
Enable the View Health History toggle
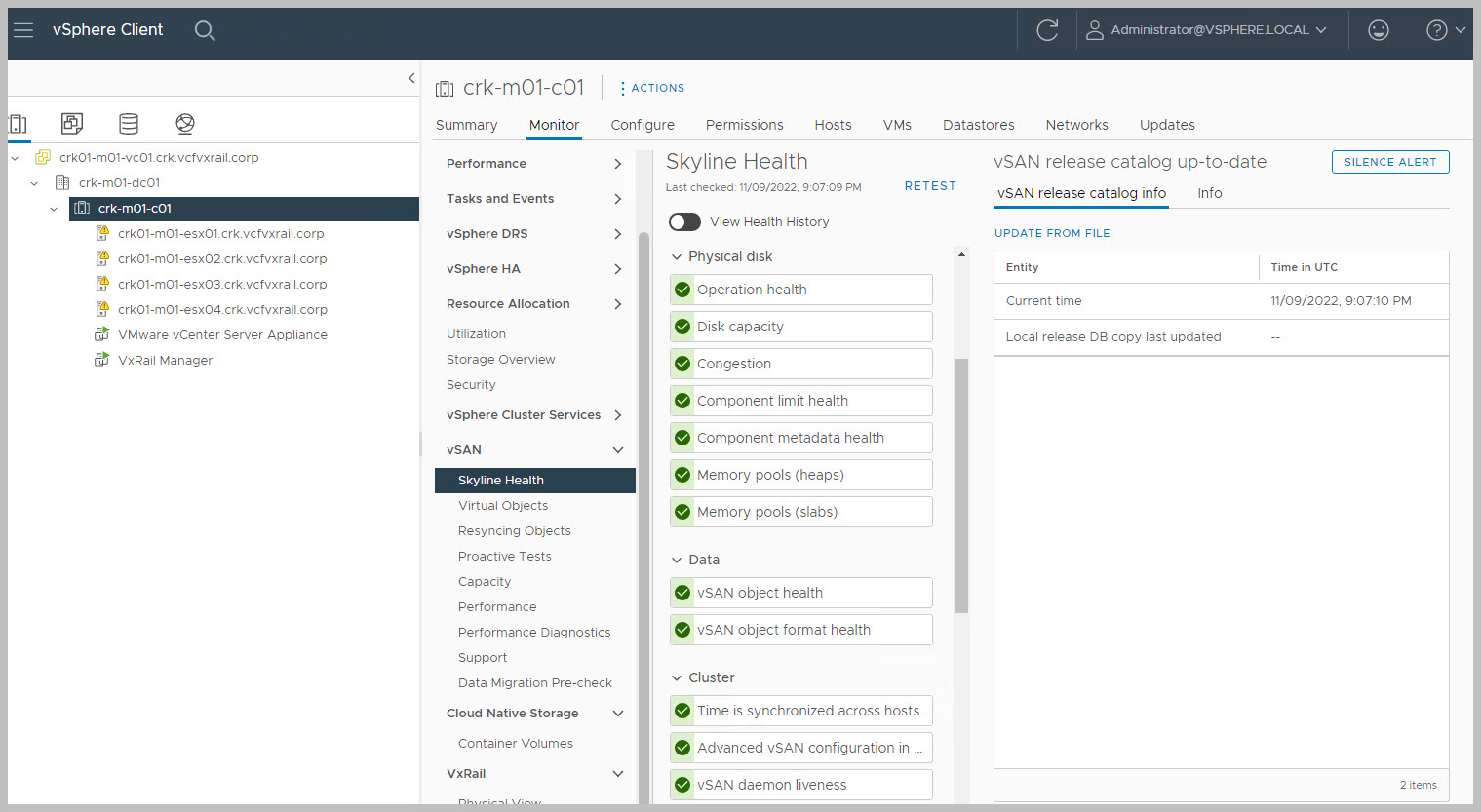pos(684,222)
